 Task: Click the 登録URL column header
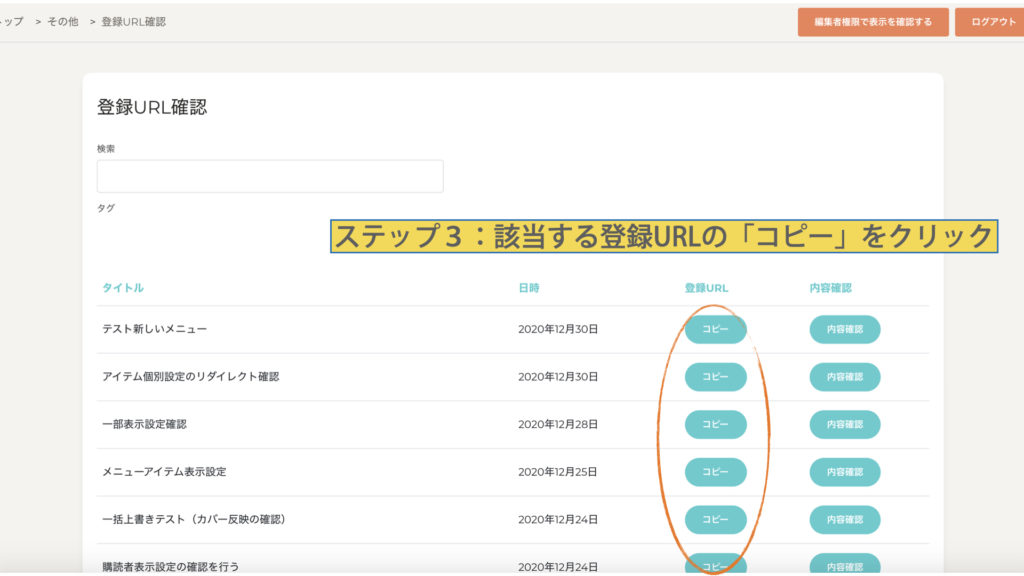(x=706, y=288)
